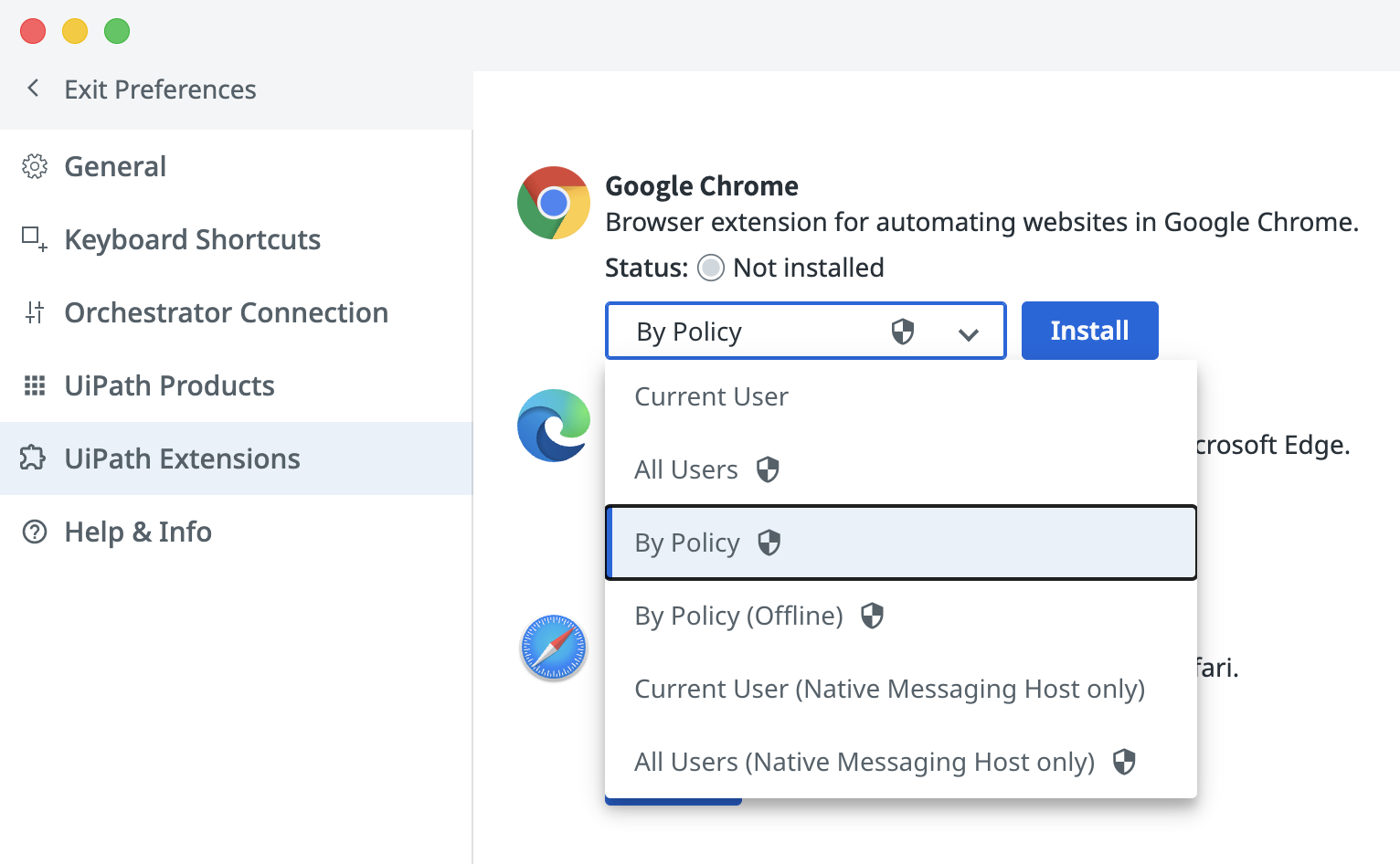The width and height of the screenshot is (1400, 864).
Task: Open the install scope combo box showing By Policy
Action: [x=806, y=331]
